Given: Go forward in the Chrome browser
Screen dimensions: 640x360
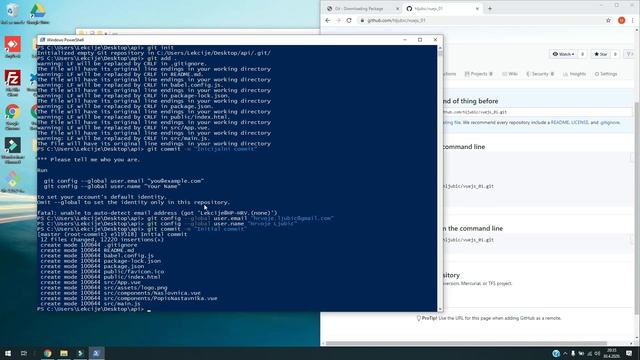Looking at the screenshot, I should pyautogui.click(x=338, y=20).
